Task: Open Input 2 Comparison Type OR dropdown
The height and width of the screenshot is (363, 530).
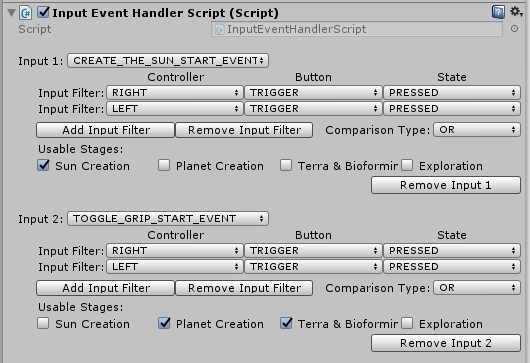Action: (477, 288)
